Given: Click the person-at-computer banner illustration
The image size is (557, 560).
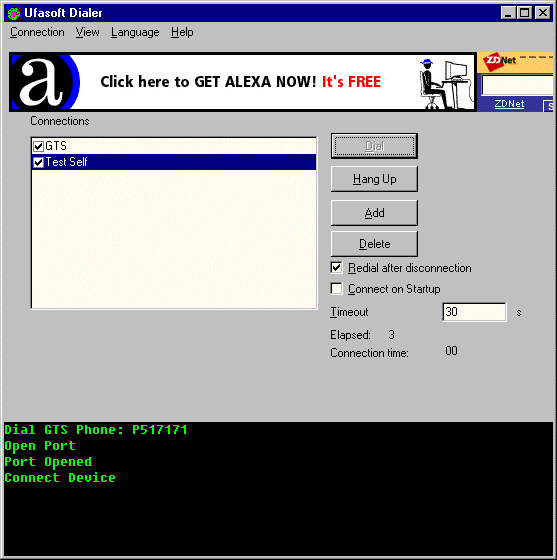Looking at the screenshot, I should tap(443, 84).
